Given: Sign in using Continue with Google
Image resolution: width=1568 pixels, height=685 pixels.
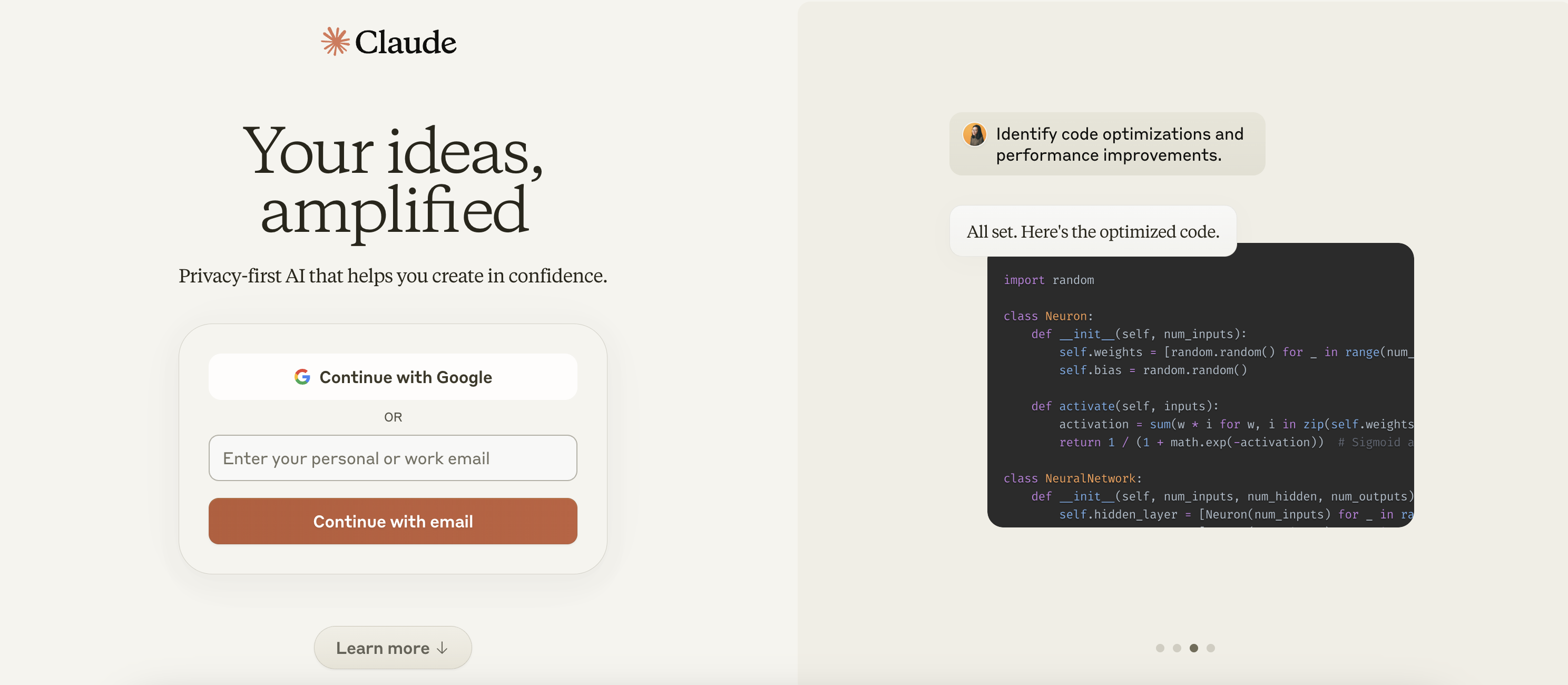Looking at the screenshot, I should click(393, 377).
